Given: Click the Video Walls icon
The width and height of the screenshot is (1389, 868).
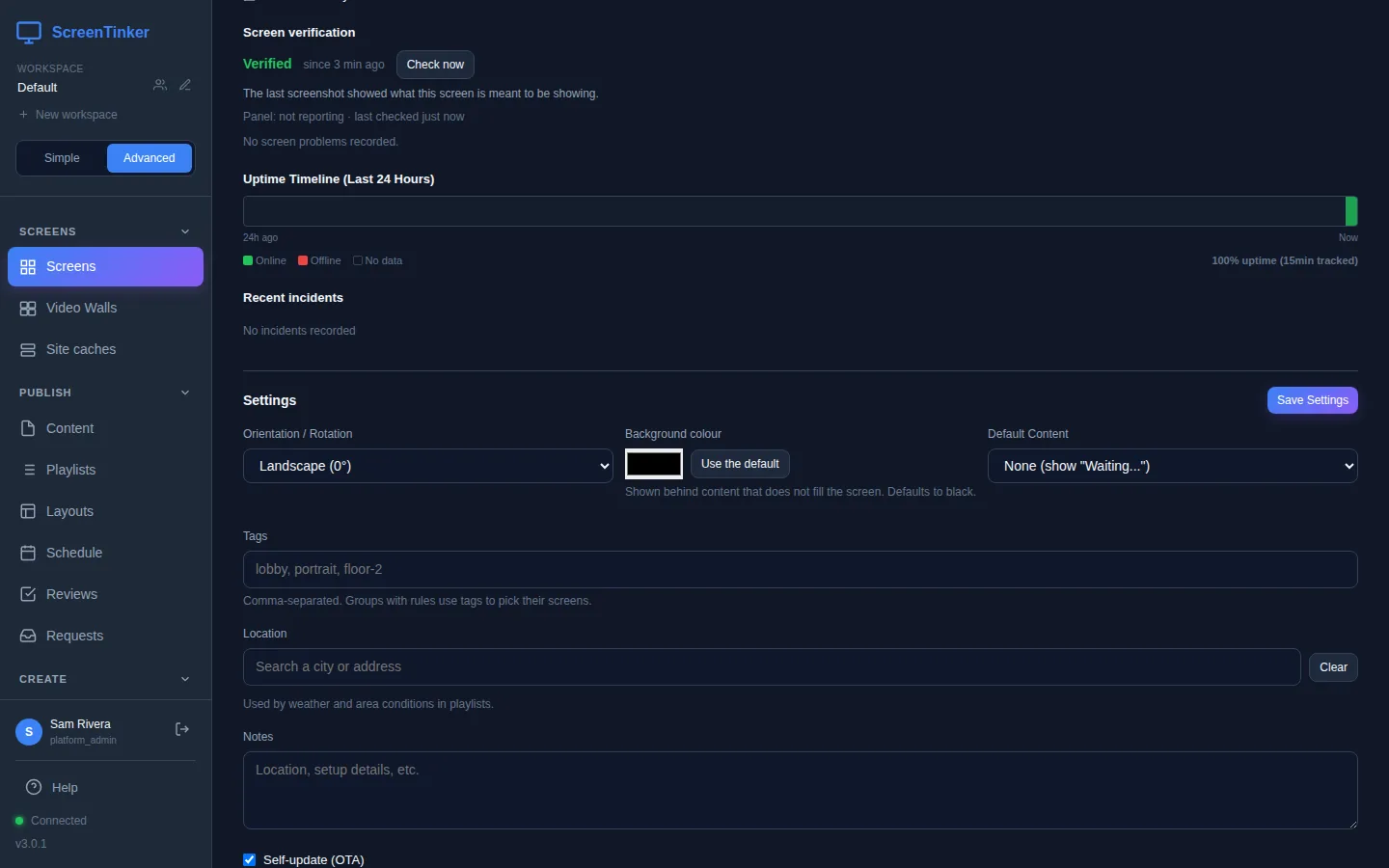Looking at the screenshot, I should (28, 309).
